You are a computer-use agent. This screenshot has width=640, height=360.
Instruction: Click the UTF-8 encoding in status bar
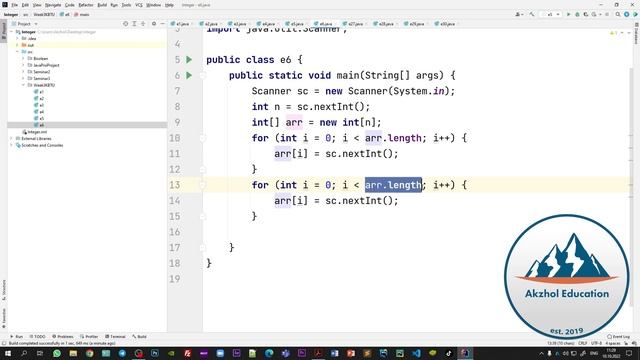[x=596, y=343]
